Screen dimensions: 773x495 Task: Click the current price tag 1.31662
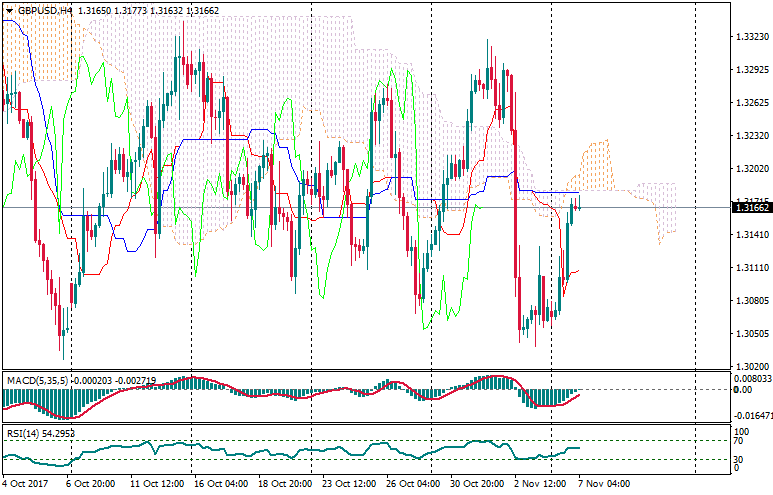click(749, 208)
